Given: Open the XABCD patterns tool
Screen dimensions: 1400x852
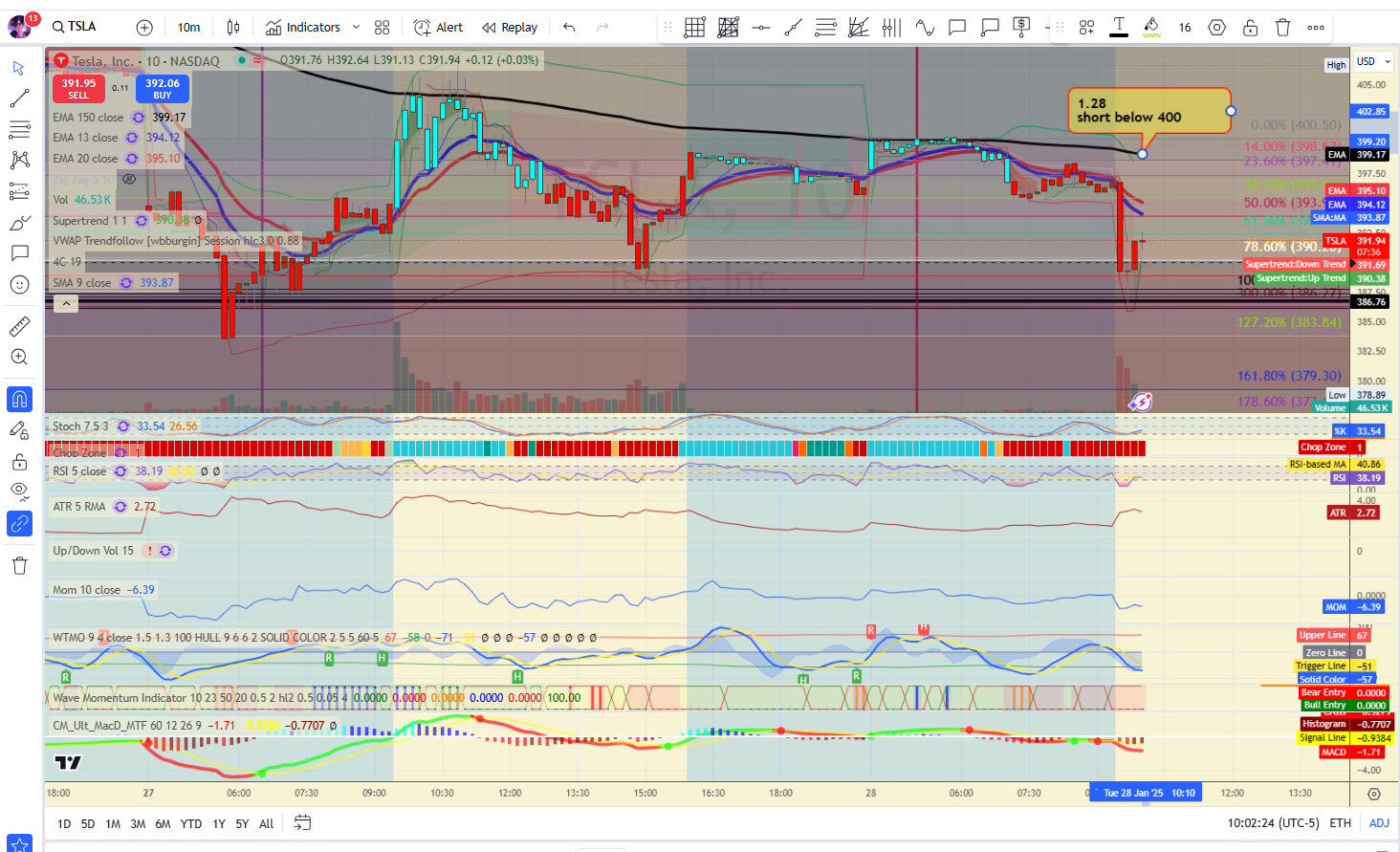Looking at the screenshot, I should tap(19, 160).
